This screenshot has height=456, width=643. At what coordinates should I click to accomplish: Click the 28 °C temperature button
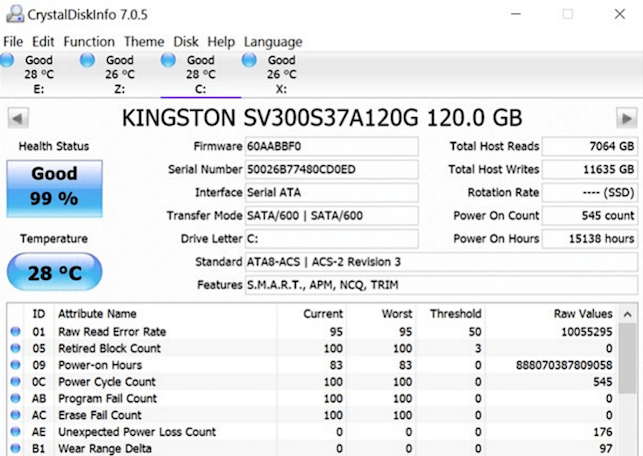tap(54, 272)
